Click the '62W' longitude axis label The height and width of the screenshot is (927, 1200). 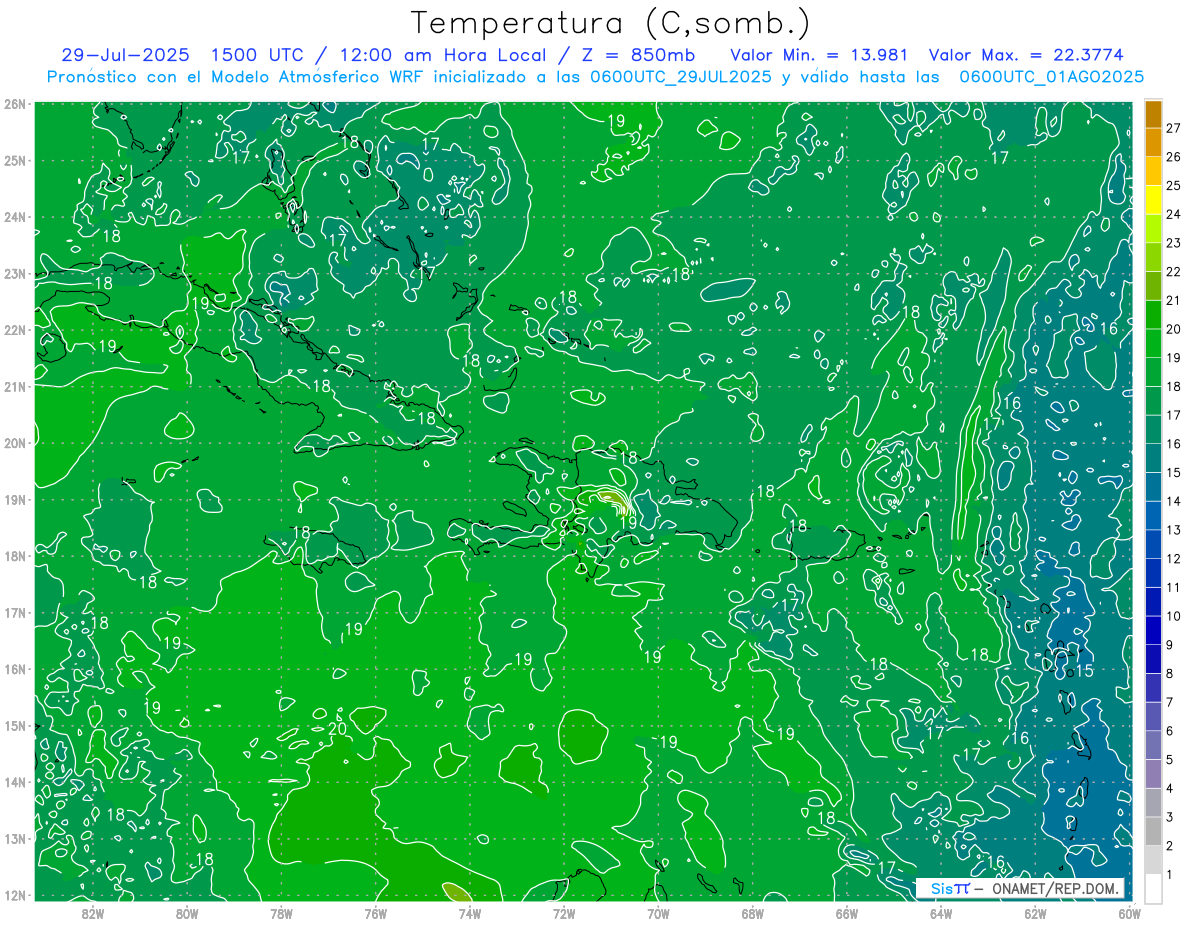[x=1034, y=912]
